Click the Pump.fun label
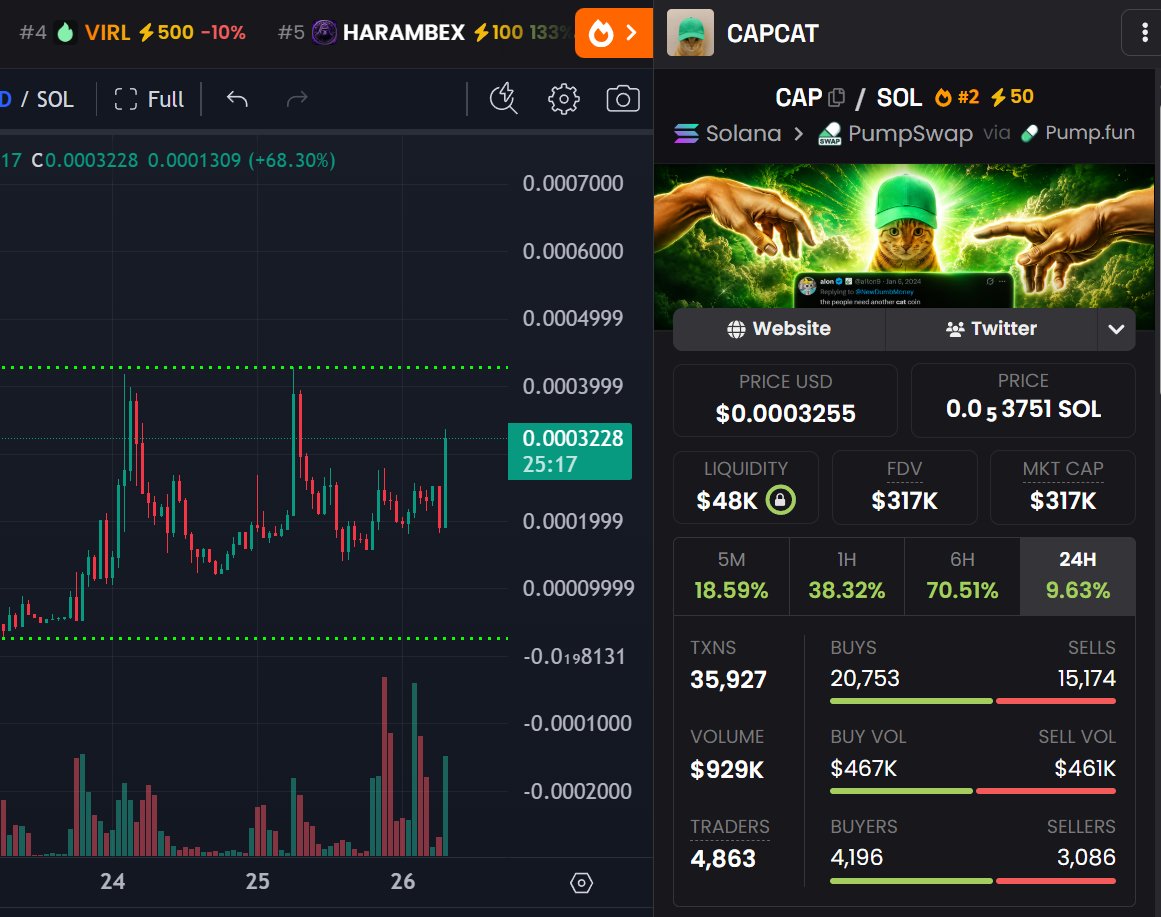 (1089, 133)
